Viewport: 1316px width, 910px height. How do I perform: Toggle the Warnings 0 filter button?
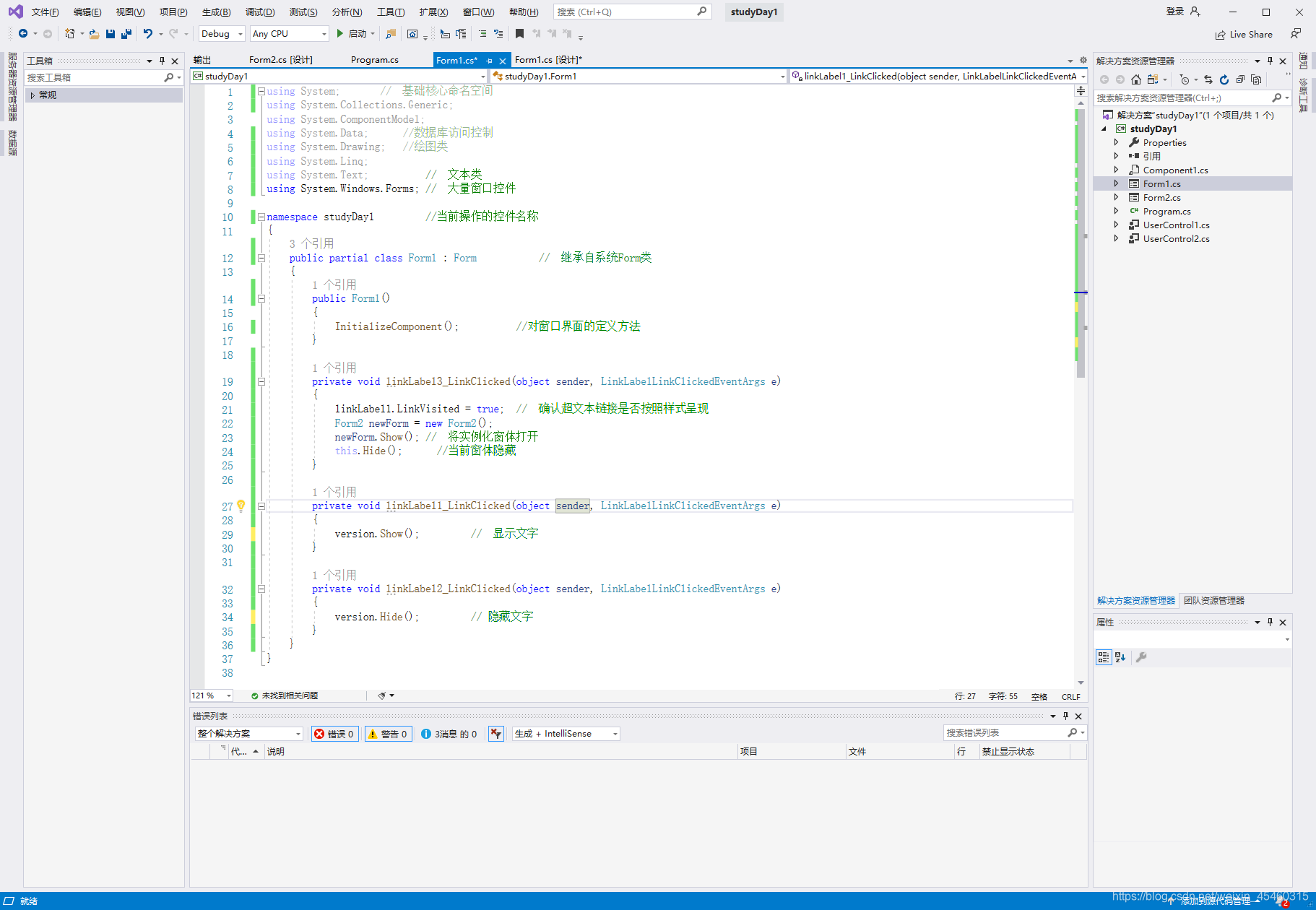pyautogui.click(x=389, y=734)
